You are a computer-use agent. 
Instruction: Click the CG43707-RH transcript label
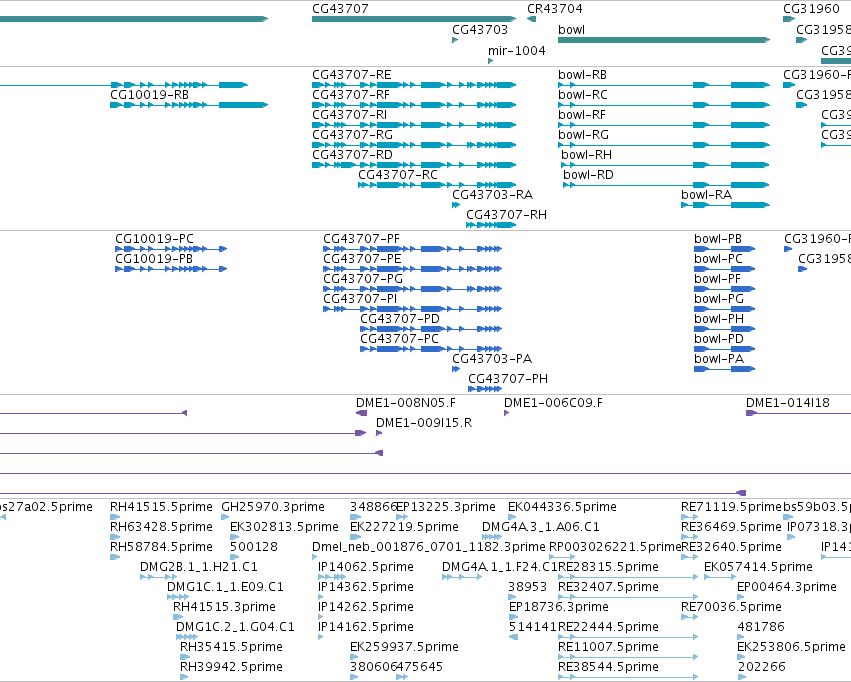click(x=506, y=215)
